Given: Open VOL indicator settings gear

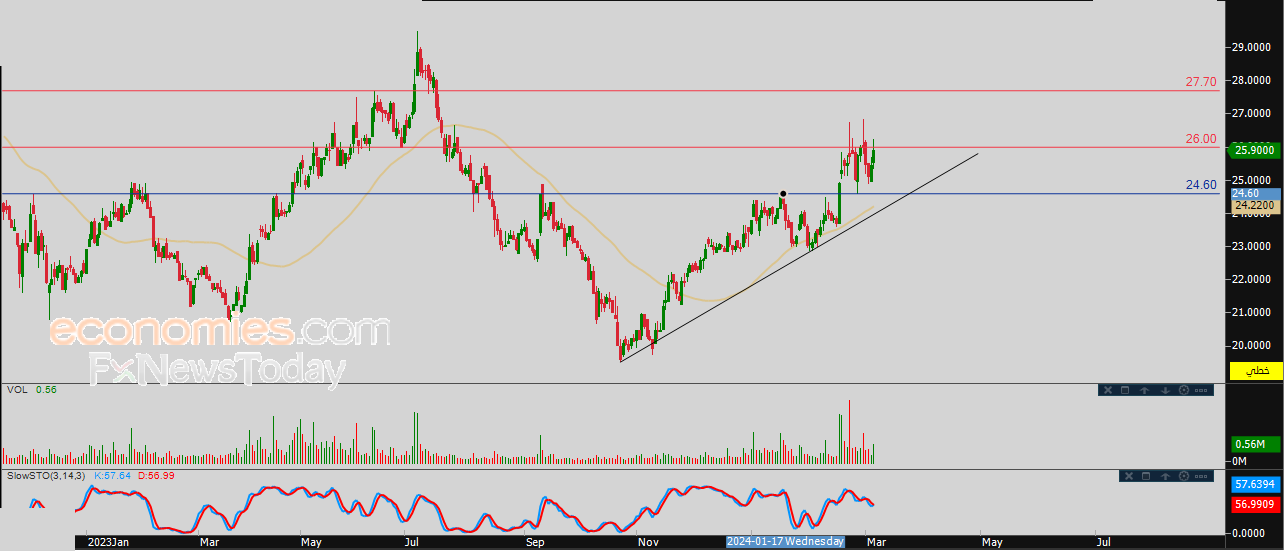Looking at the screenshot, I should point(1184,390).
